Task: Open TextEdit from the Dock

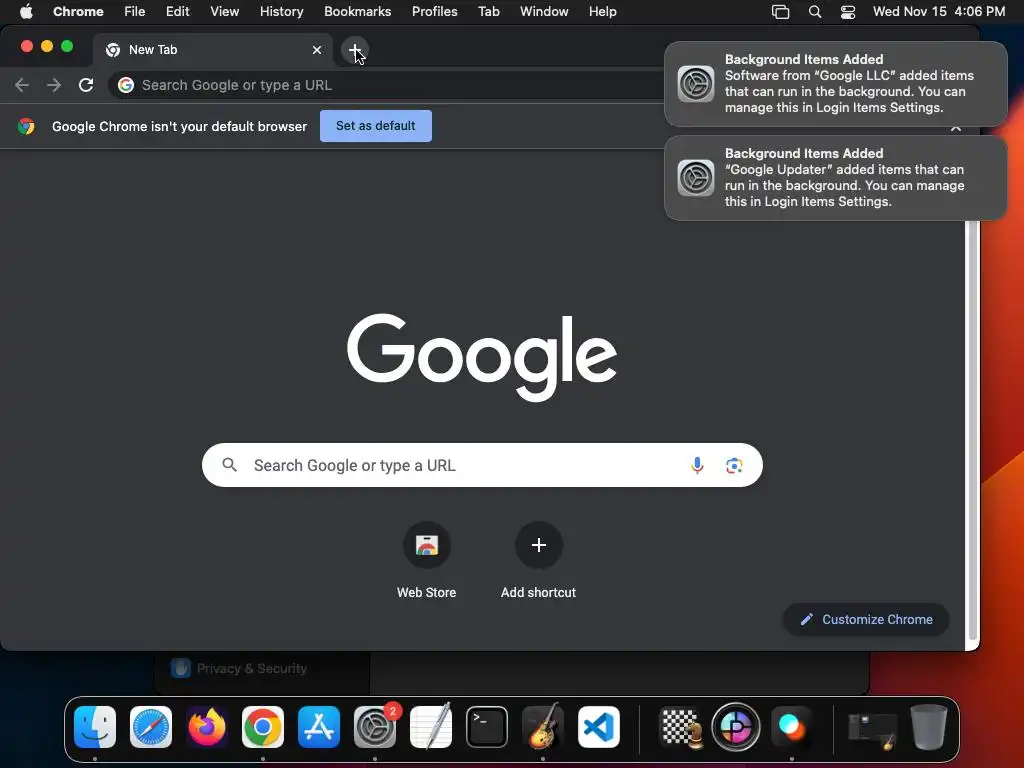Action: [431, 727]
